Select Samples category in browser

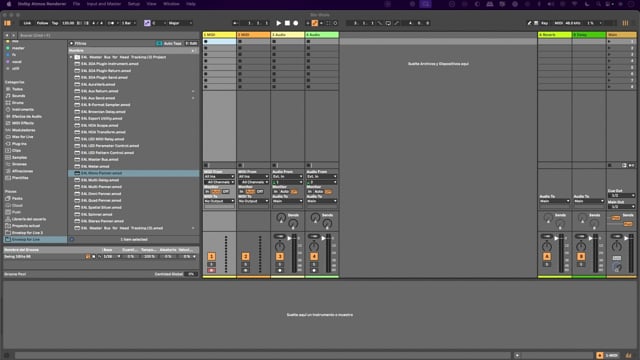click(x=19, y=158)
